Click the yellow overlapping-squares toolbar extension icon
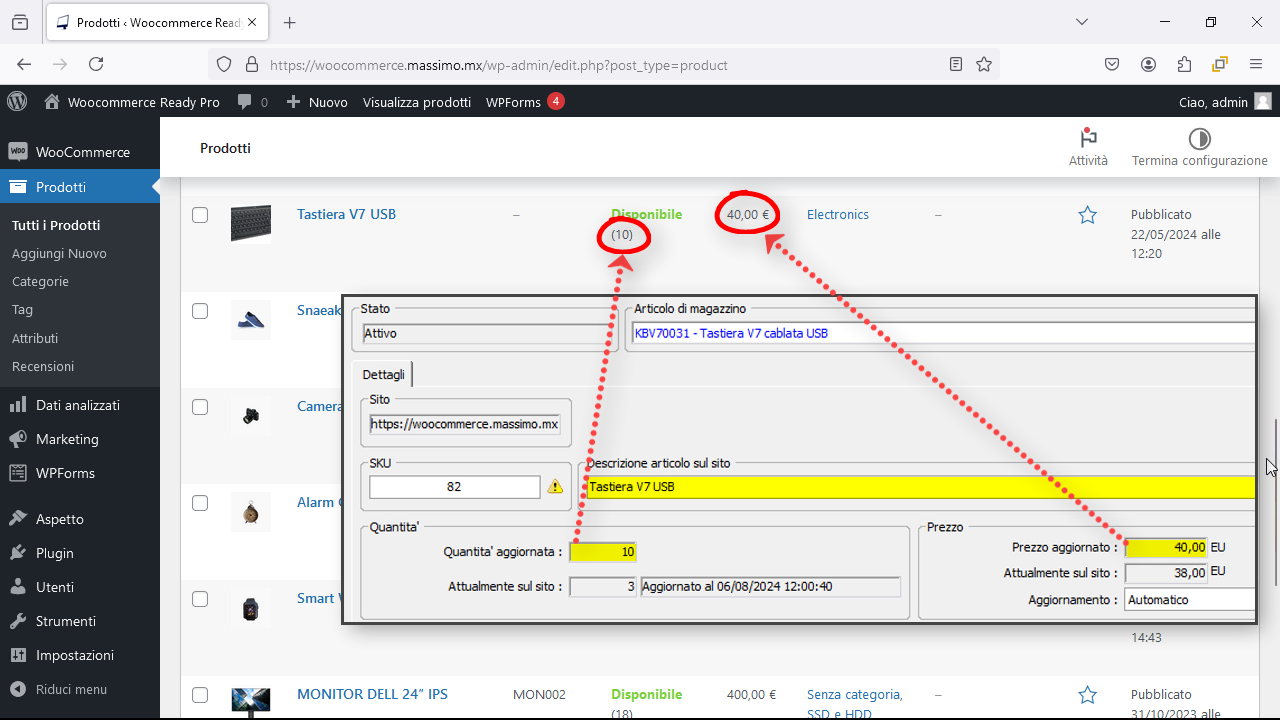 coord(1220,64)
